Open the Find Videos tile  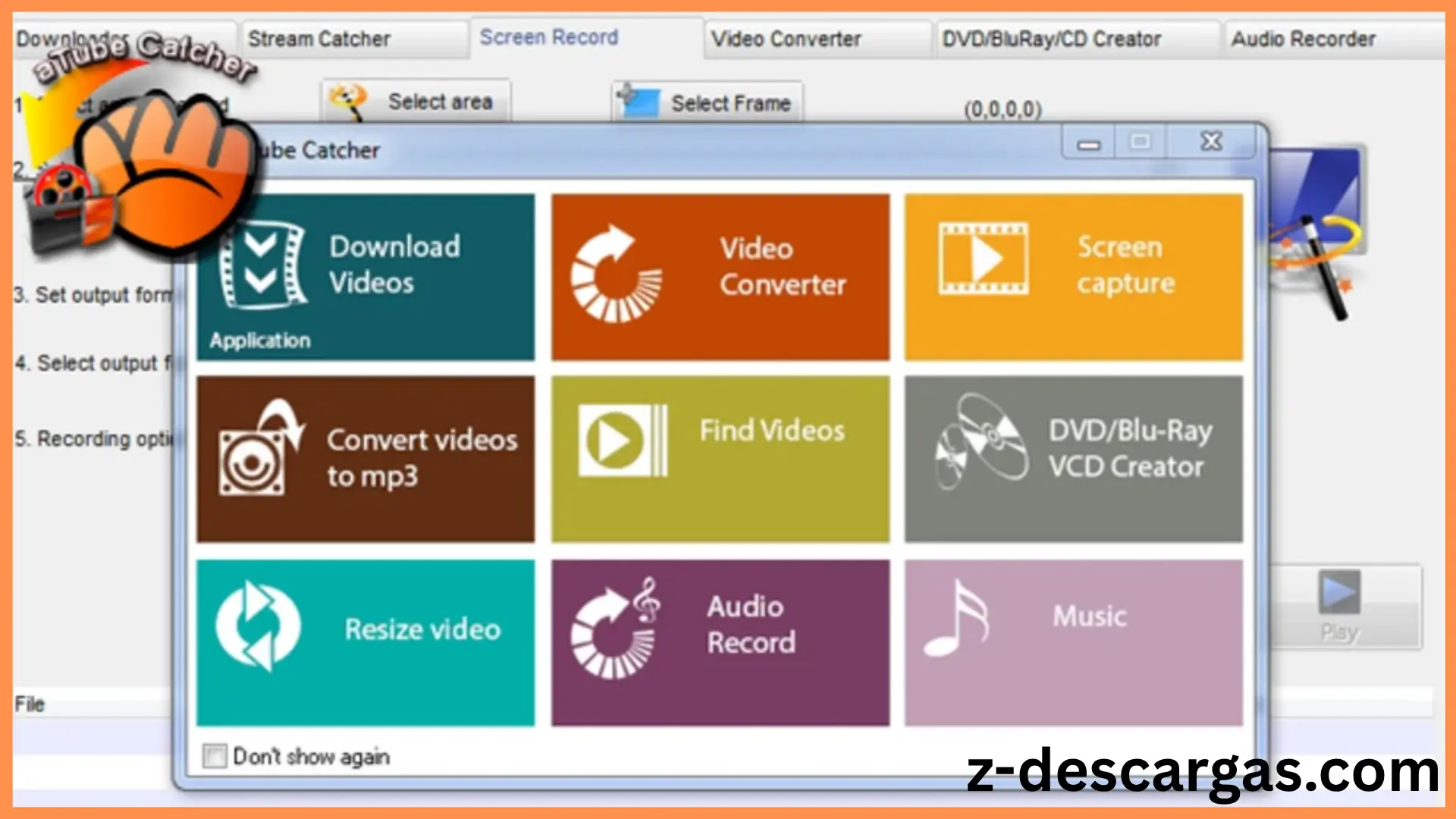(720, 459)
